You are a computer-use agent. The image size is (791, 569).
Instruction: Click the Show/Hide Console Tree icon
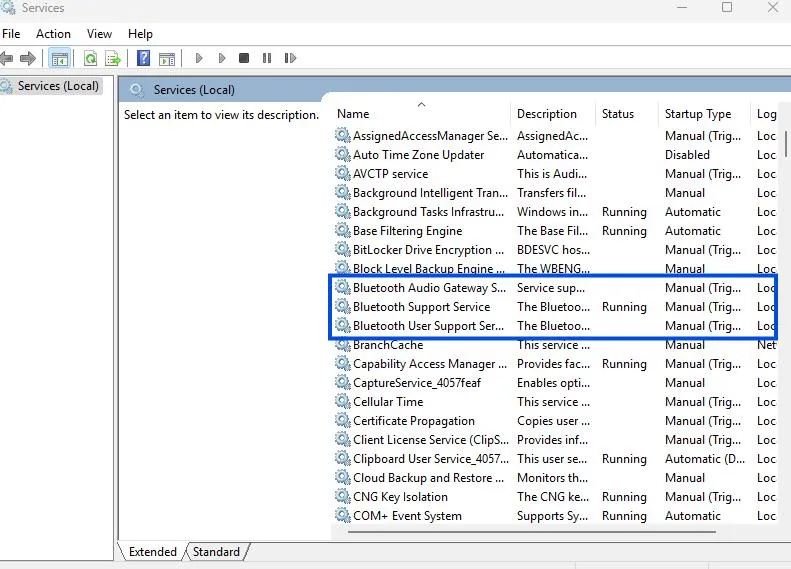pos(60,59)
